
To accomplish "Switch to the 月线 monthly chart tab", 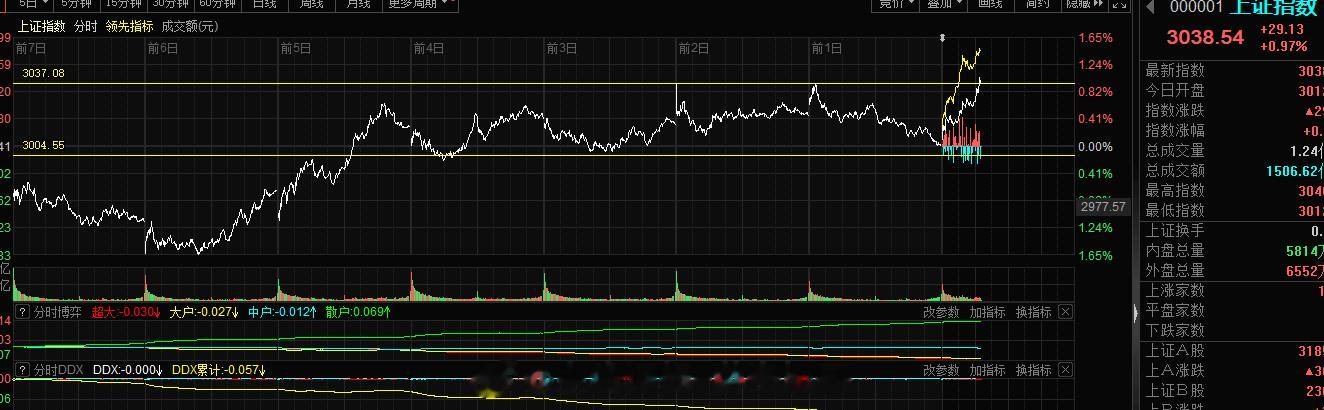I will click(x=357, y=3).
